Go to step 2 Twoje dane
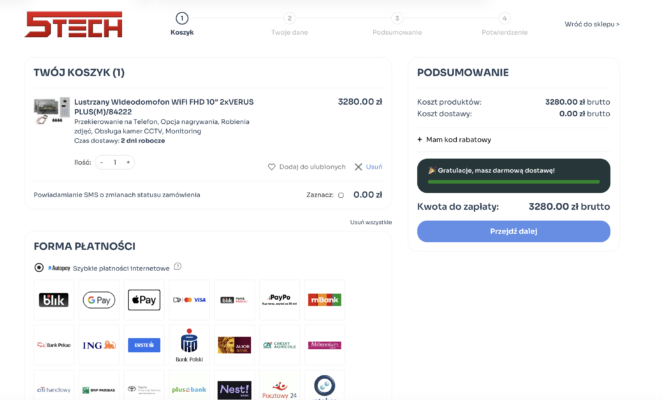Viewport: 663px width, 400px height. (290, 24)
